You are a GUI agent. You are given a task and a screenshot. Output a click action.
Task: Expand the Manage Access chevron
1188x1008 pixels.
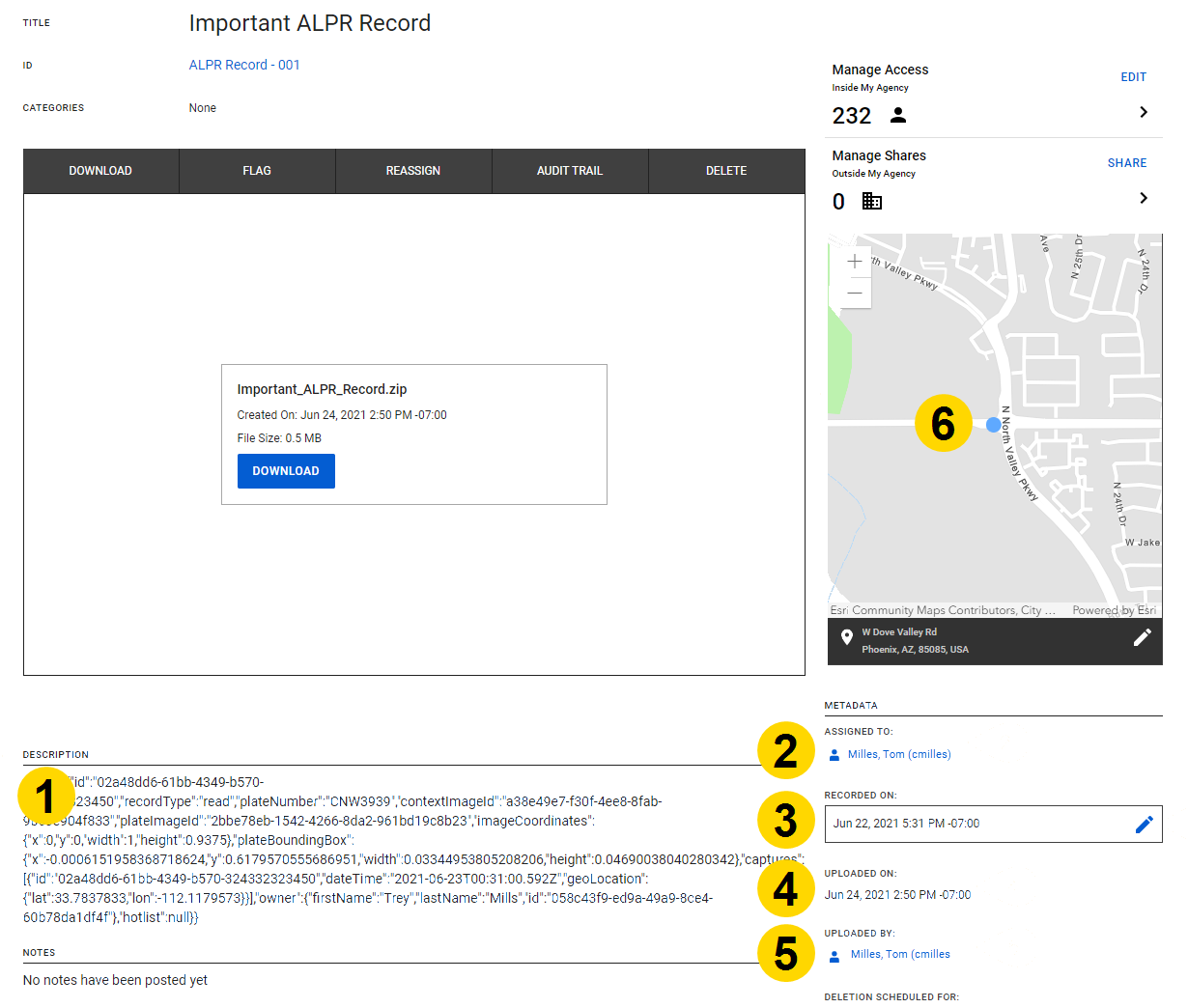[x=1144, y=112]
